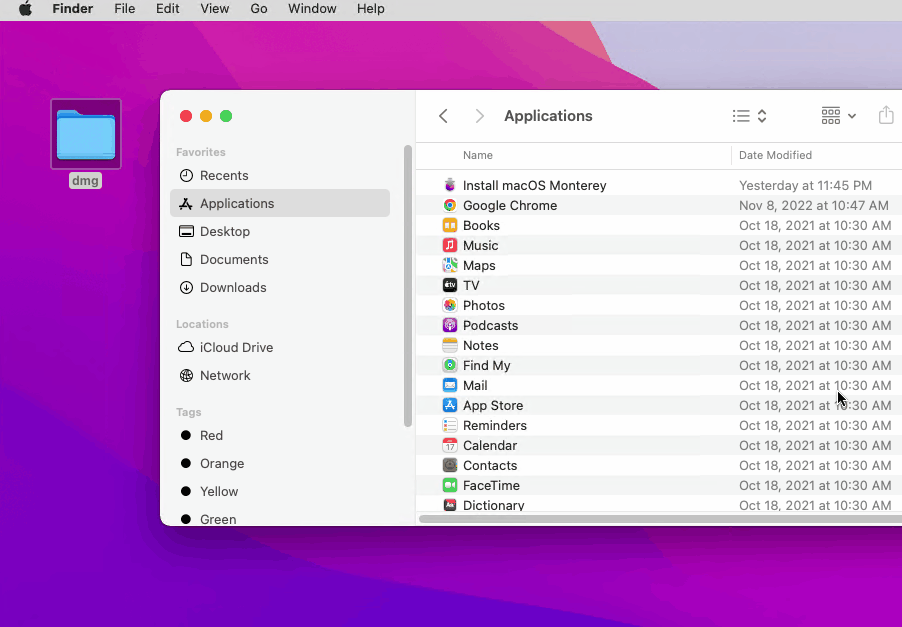This screenshot has width=902, height=627.
Task: Click the file list horizontal scrollbar
Action: (660, 519)
